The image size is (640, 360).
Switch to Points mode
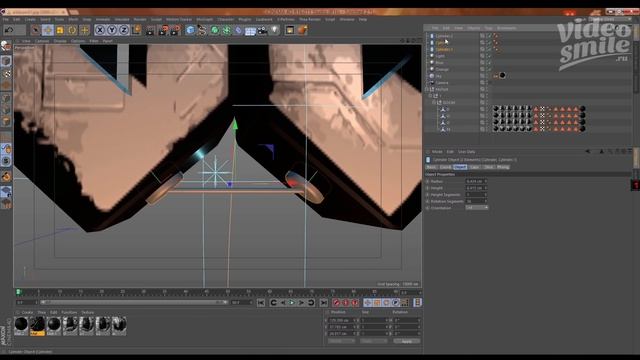(6, 99)
